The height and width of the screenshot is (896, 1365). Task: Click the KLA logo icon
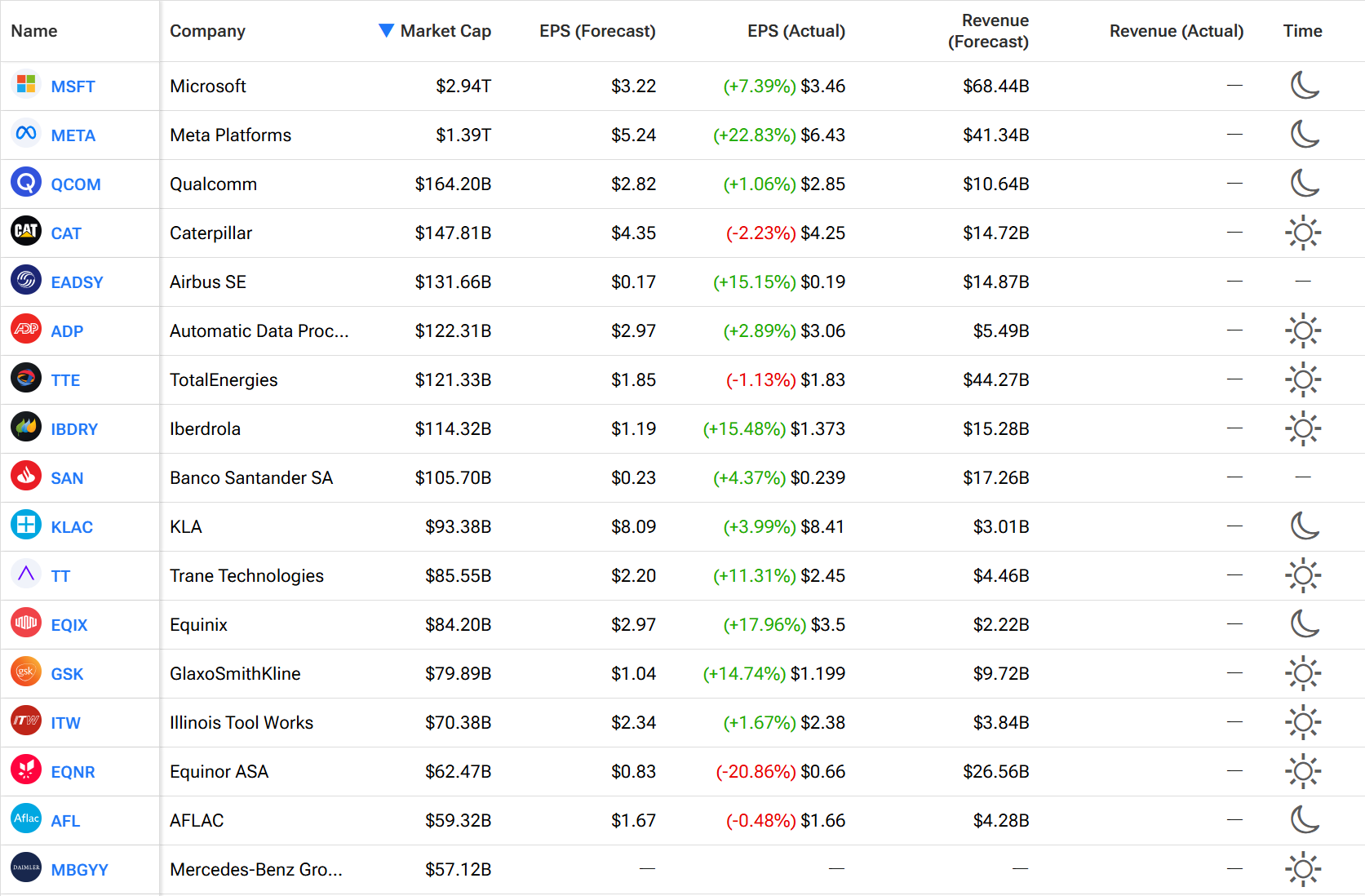26,525
